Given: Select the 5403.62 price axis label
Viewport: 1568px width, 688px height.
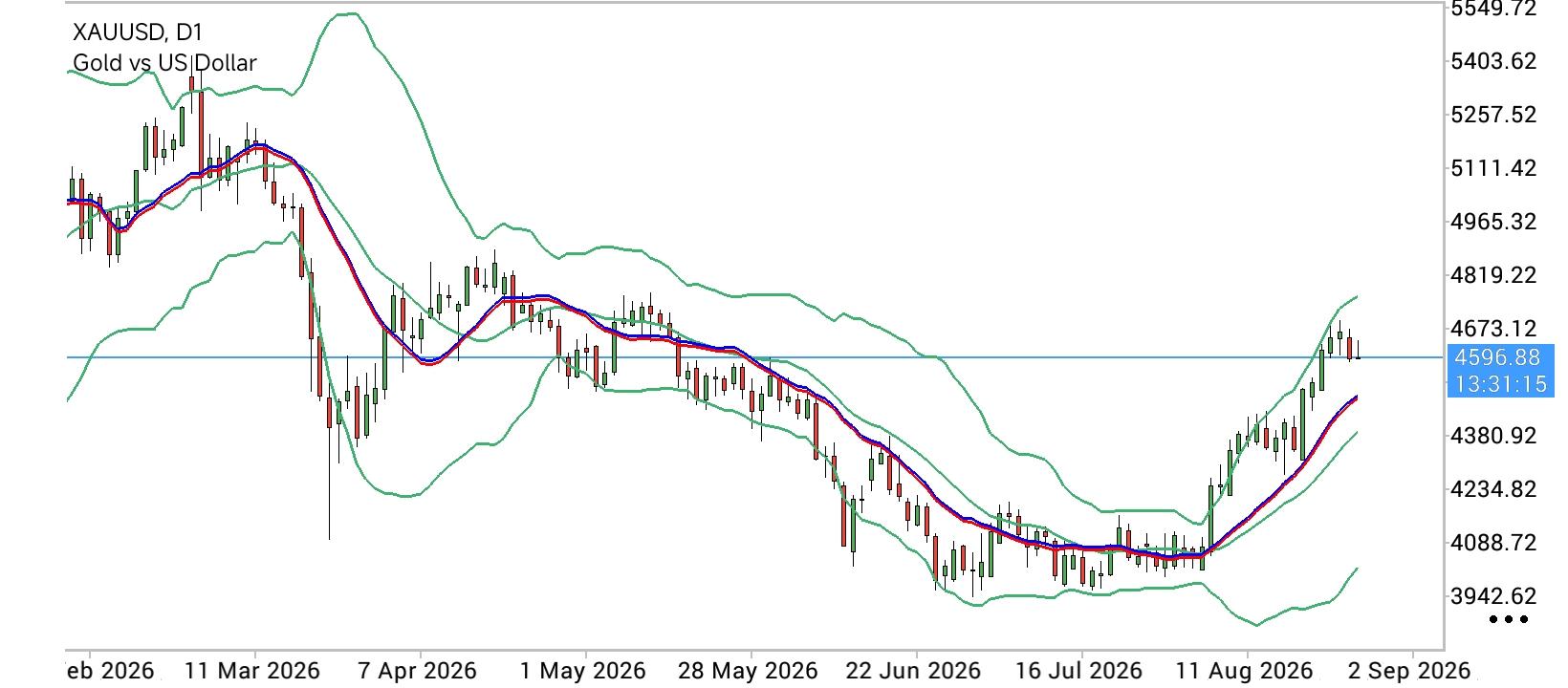Looking at the screenshot, I should pyautogui.click(x=1493, y=61).
